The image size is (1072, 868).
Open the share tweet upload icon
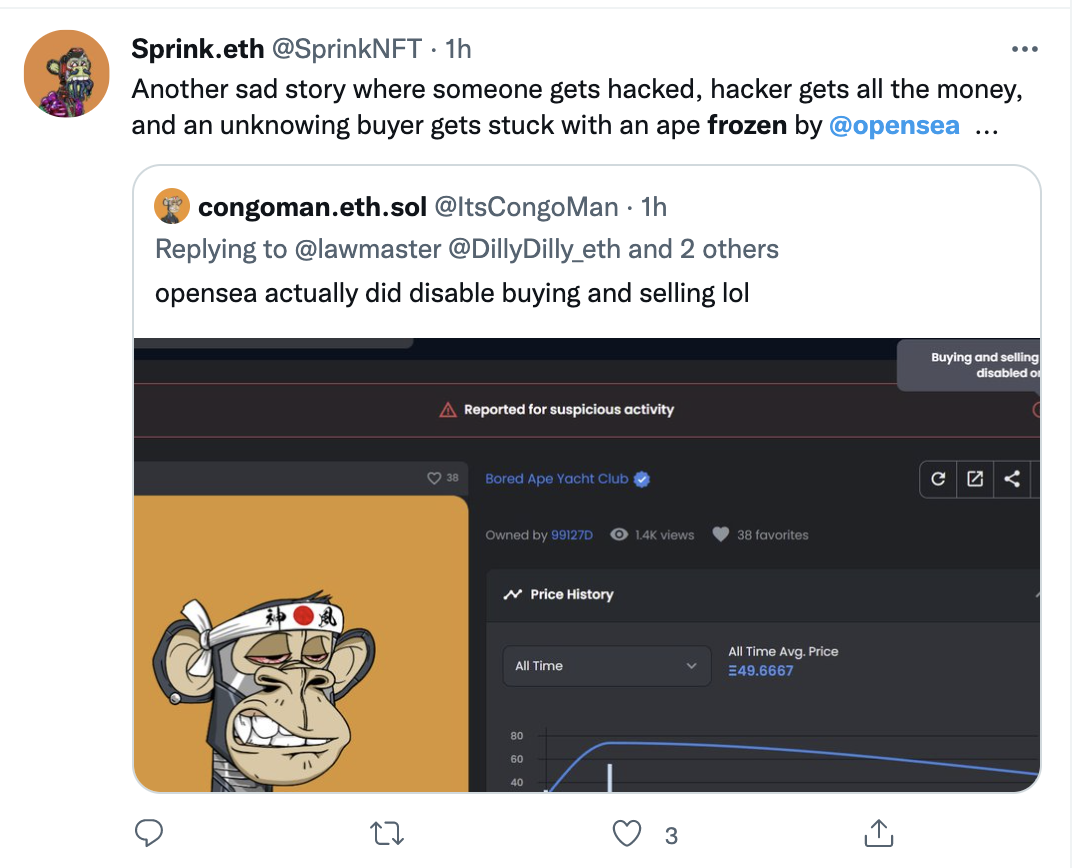pos(879,832)
